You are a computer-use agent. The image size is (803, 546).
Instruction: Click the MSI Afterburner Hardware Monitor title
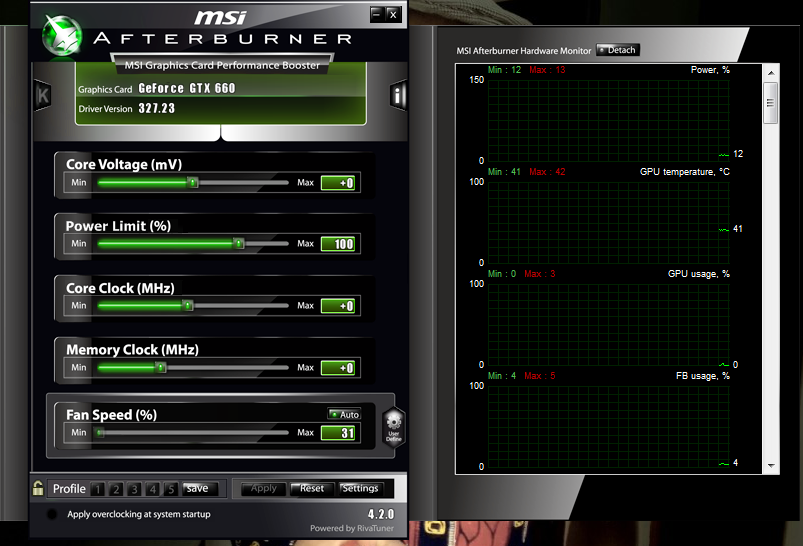pos(523,51)
